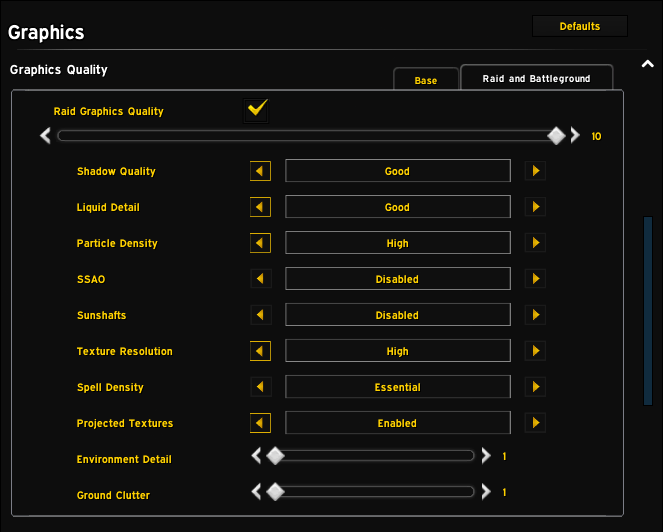Image resolution: width=663 pixels, height=532 pixels.
Task: Click the Environment Detail label
Action: pyautogui.click(x=124, y=459)
